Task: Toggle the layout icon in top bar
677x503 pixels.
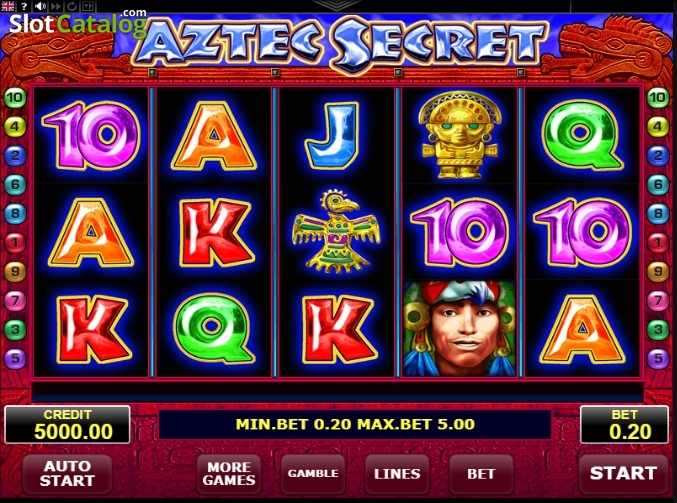Action: point(88,6)
